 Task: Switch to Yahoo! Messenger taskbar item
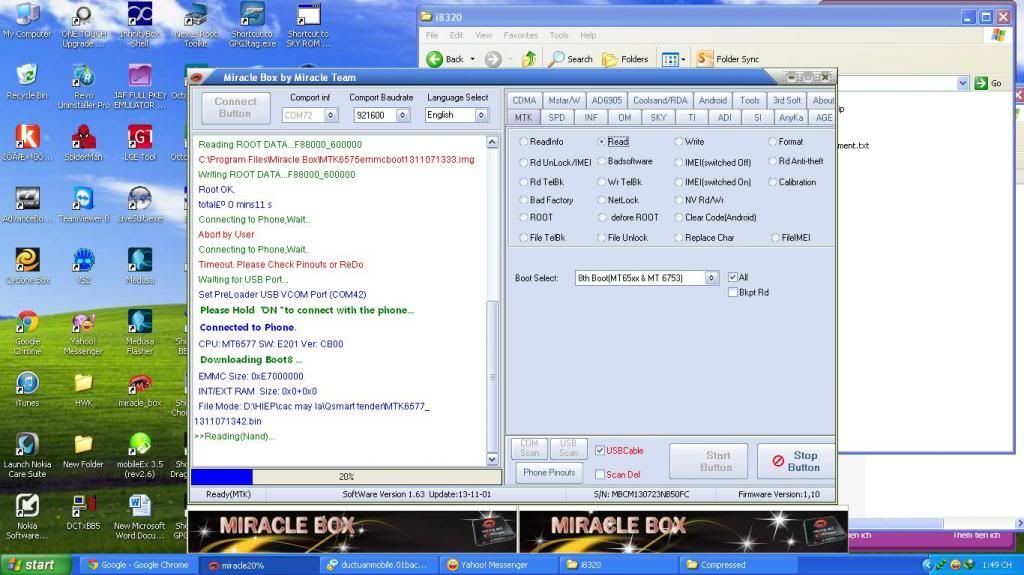pos(501,565)
